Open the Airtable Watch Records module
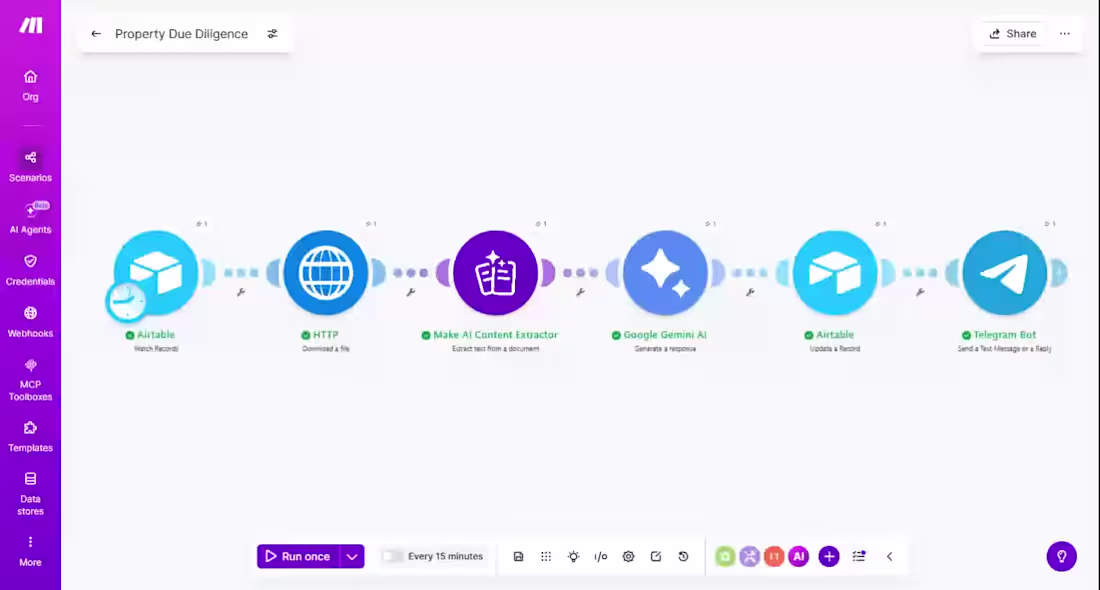1100x590 pixels. click(156, 272)
